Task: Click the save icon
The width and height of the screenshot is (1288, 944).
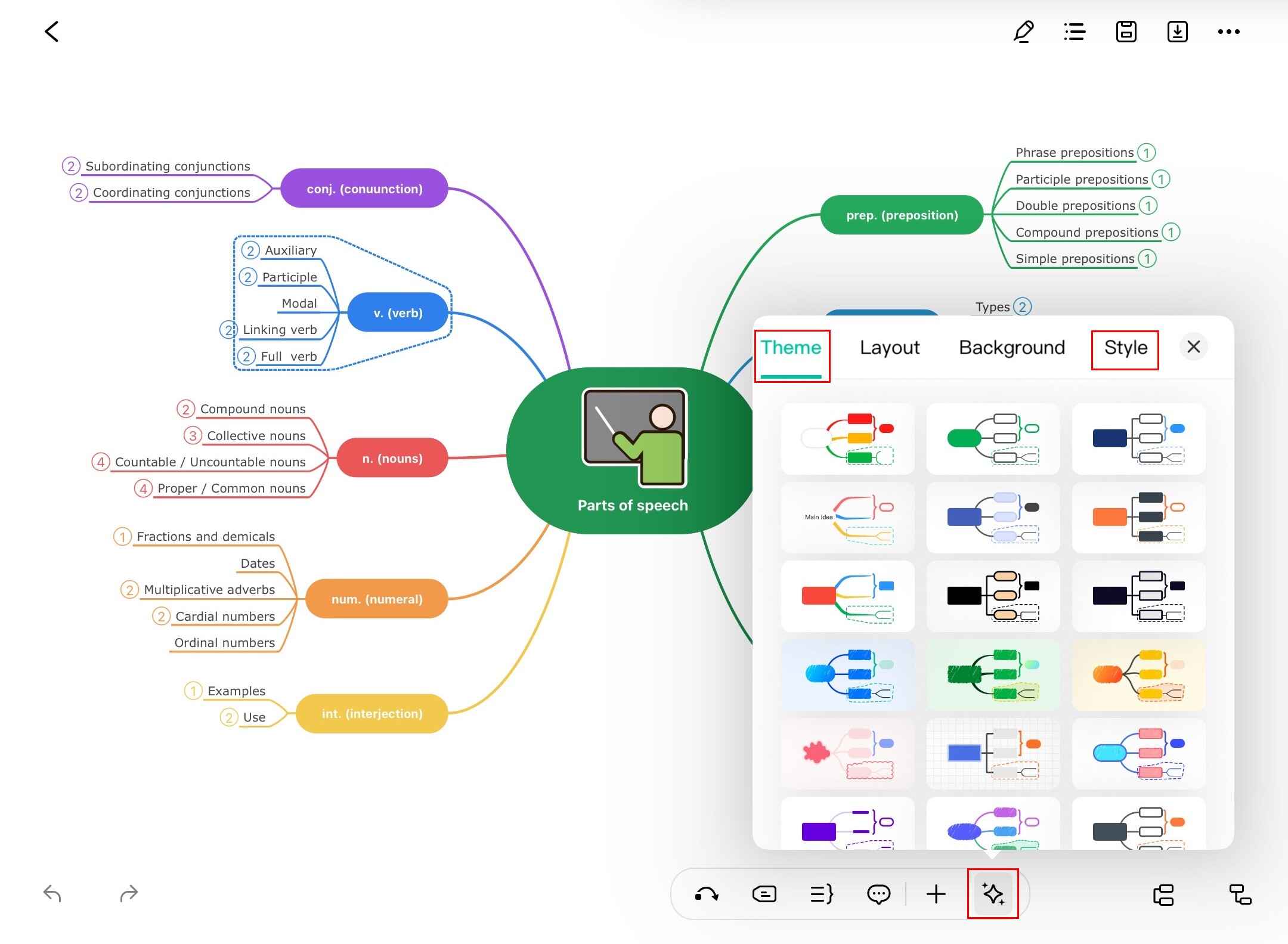Action: [1126, 32]
